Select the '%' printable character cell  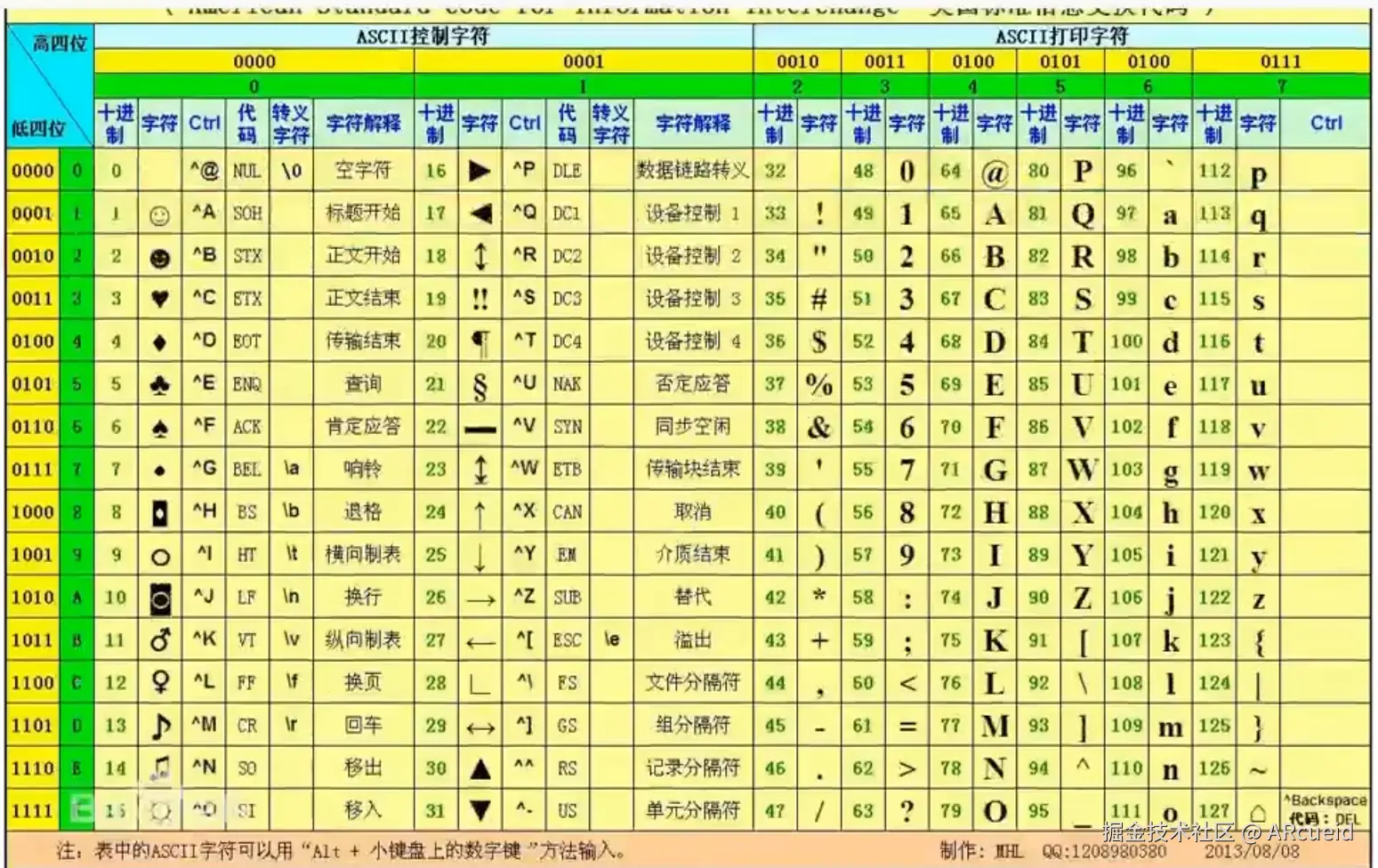pos(819,384)
